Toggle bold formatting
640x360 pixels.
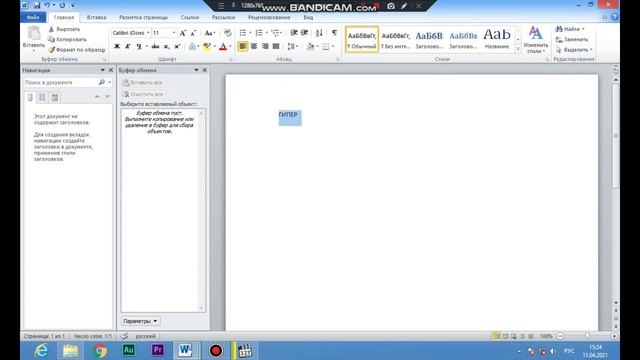coord(117,47)
